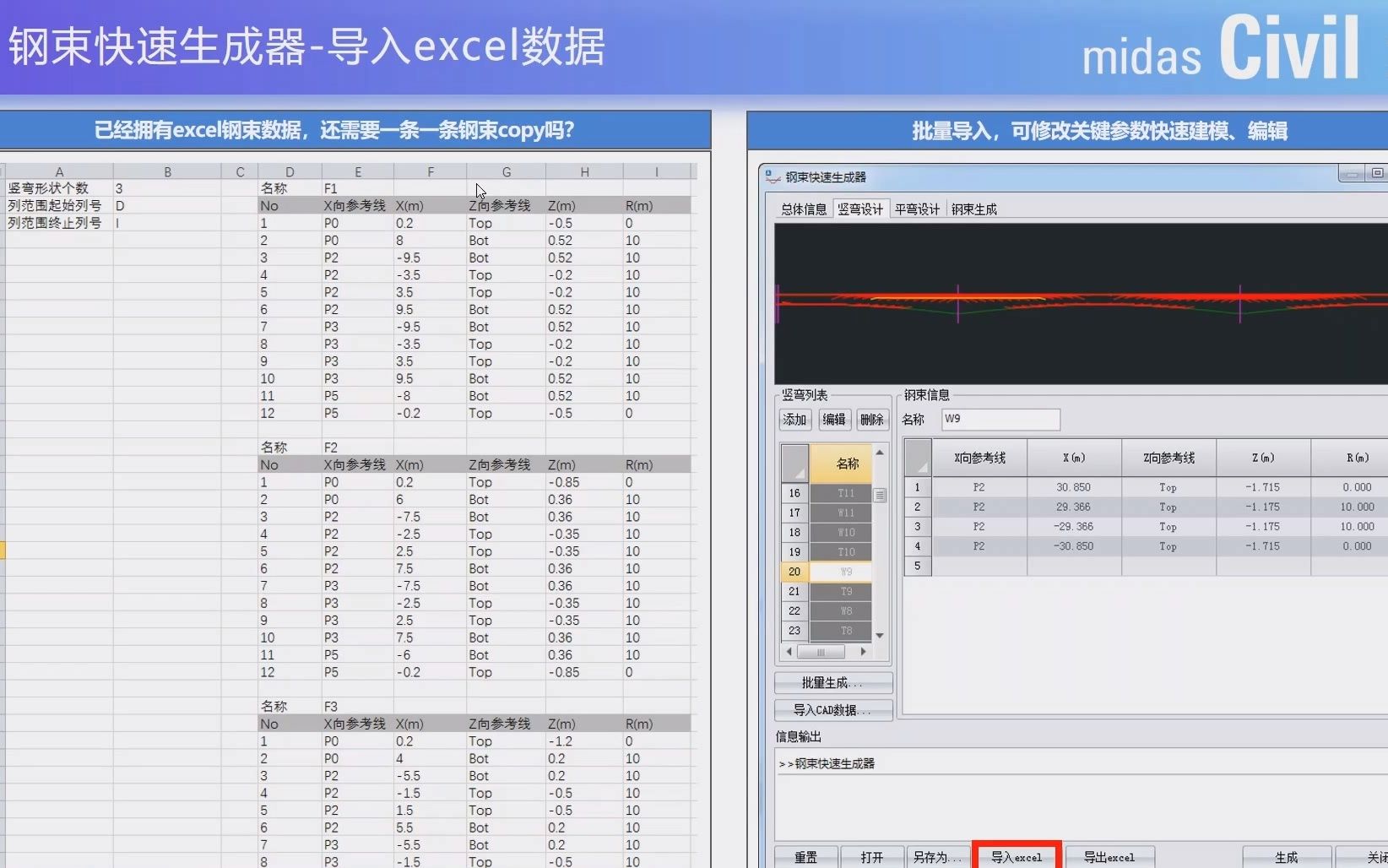The image size is (1388, 868).
Task: Click the X向参考线 column header in the 钢束信息 table
Action: tap(979, 458)
